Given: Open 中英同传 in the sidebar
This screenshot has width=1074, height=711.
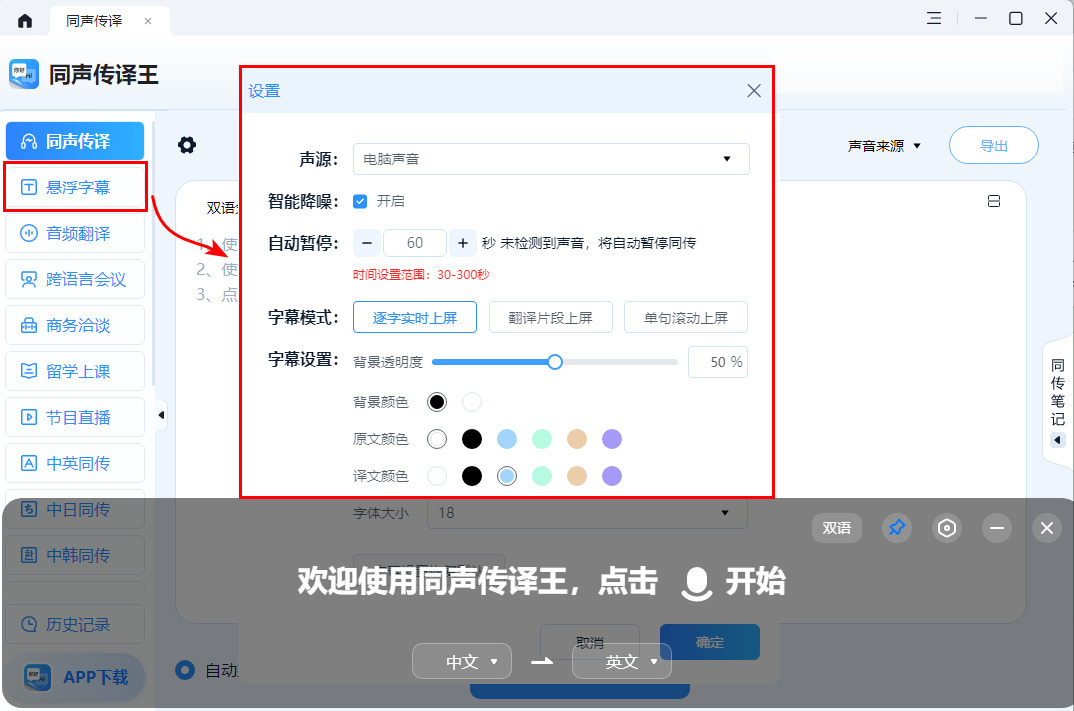Looking at the screenshot, I should [x=75, y=463].
